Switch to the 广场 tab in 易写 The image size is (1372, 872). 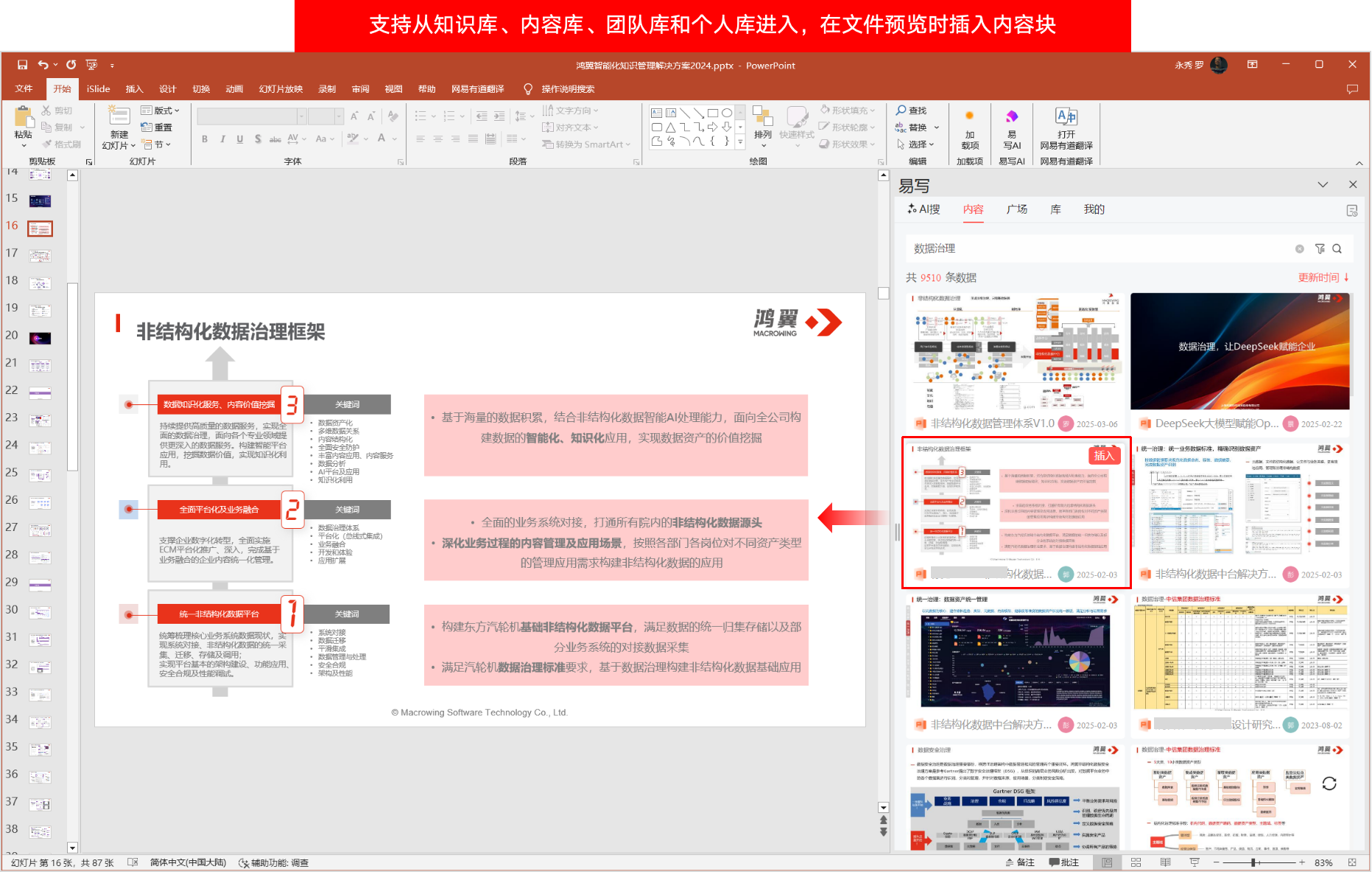pos(1017,209)
